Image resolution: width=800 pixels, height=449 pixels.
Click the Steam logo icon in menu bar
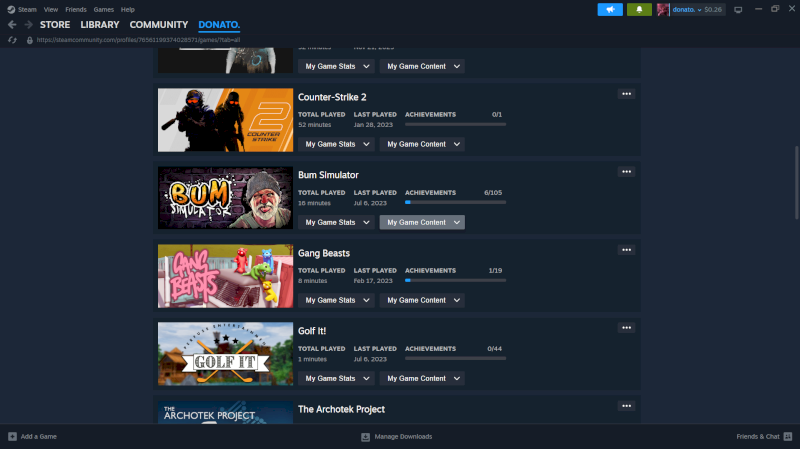11,9
